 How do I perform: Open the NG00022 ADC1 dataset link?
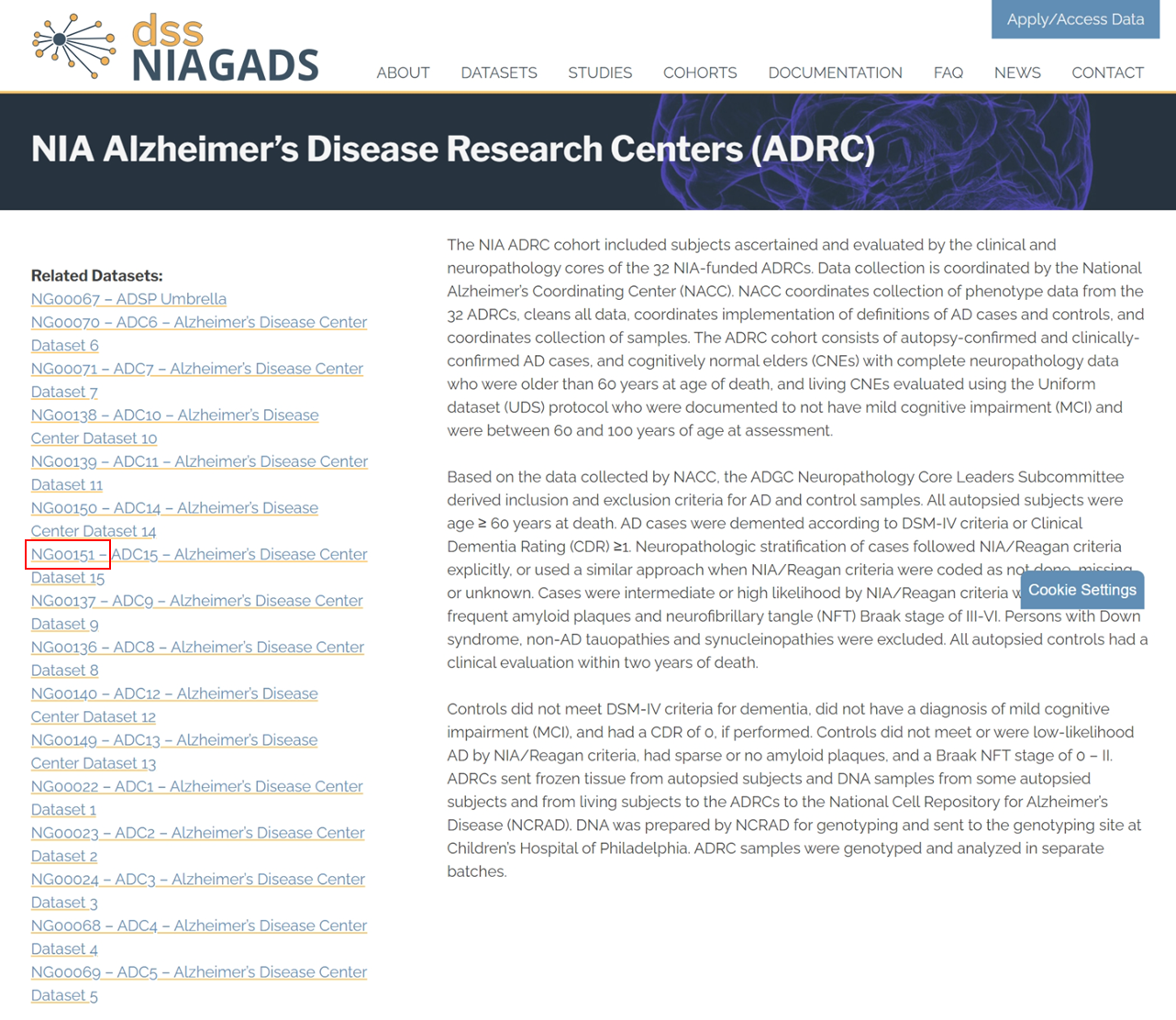click(196, 787)
